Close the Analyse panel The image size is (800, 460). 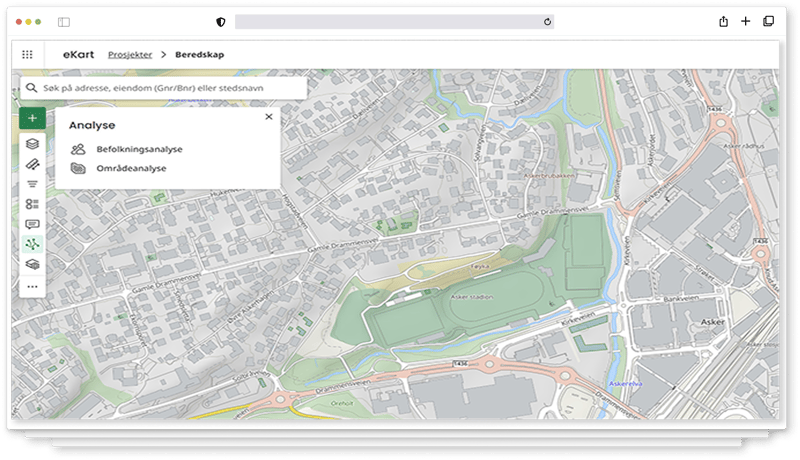269,117
